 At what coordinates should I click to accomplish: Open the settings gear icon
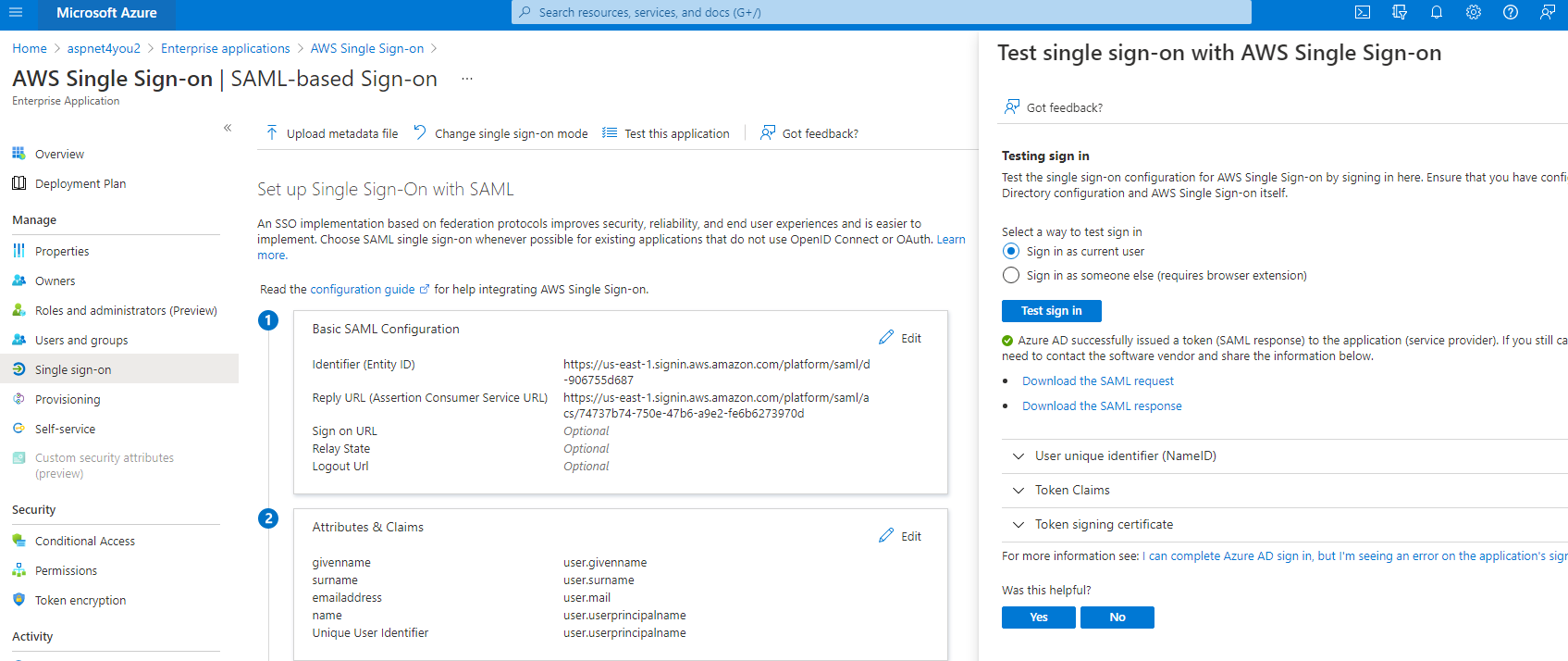pos(1474,13)
